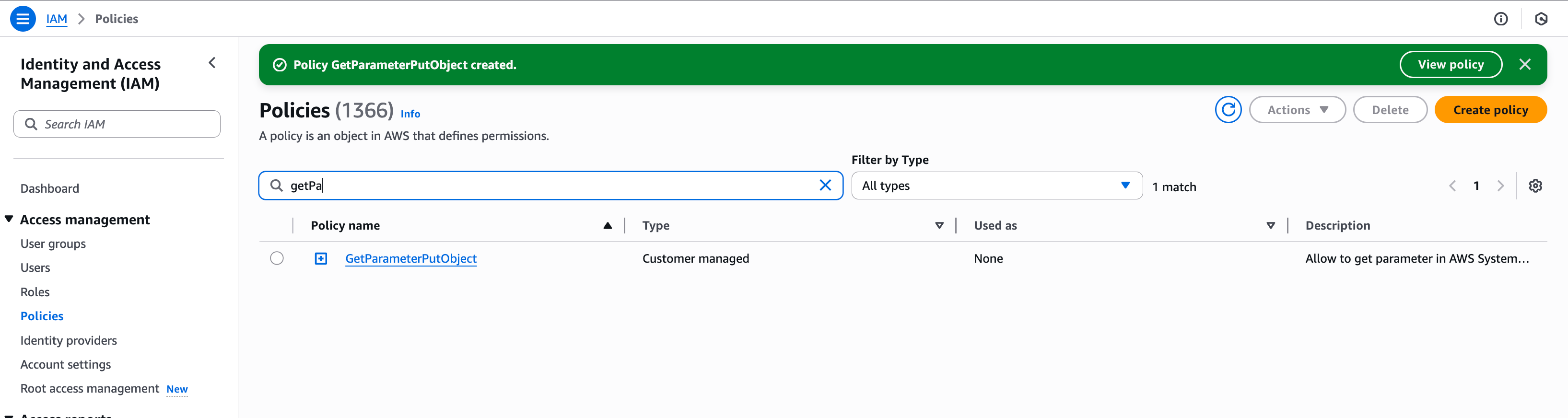Open table preferences gear icon
Screen dimensions: 1568x418
point(1535,186)
